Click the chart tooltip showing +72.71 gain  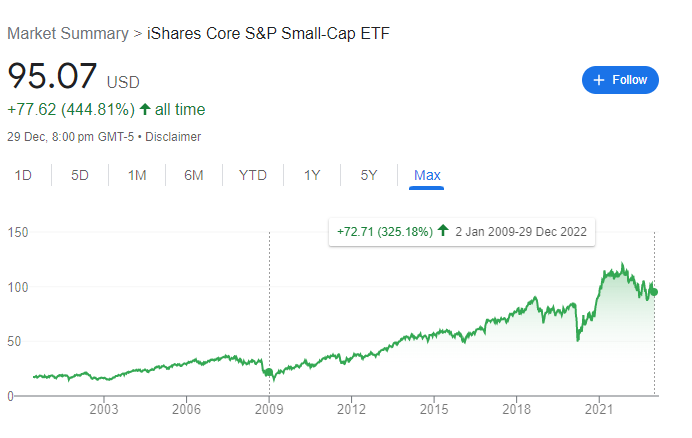coord(461,232)
